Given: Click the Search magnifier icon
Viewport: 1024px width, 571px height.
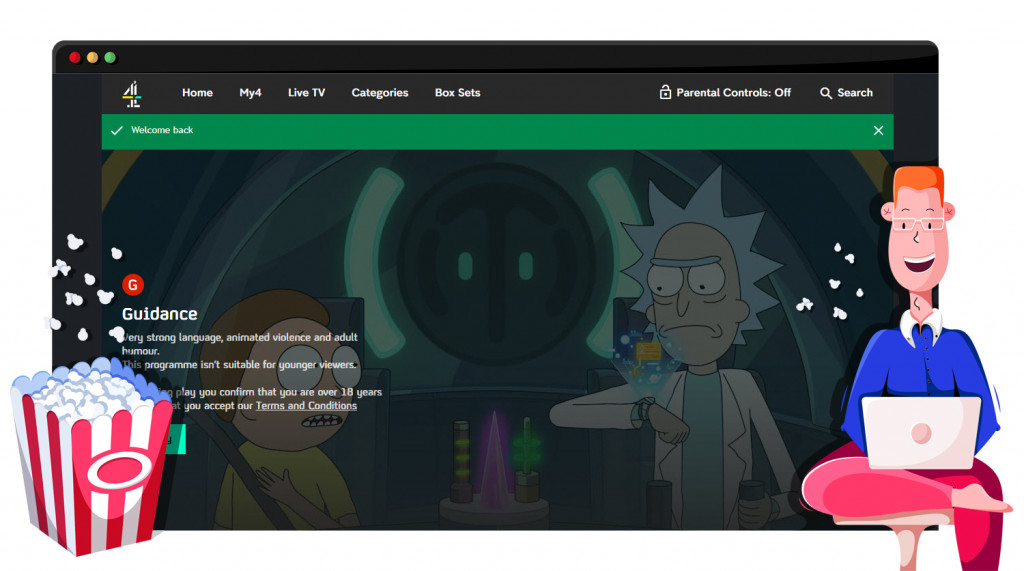Looking at the screenshot, I should click(826, 93).
